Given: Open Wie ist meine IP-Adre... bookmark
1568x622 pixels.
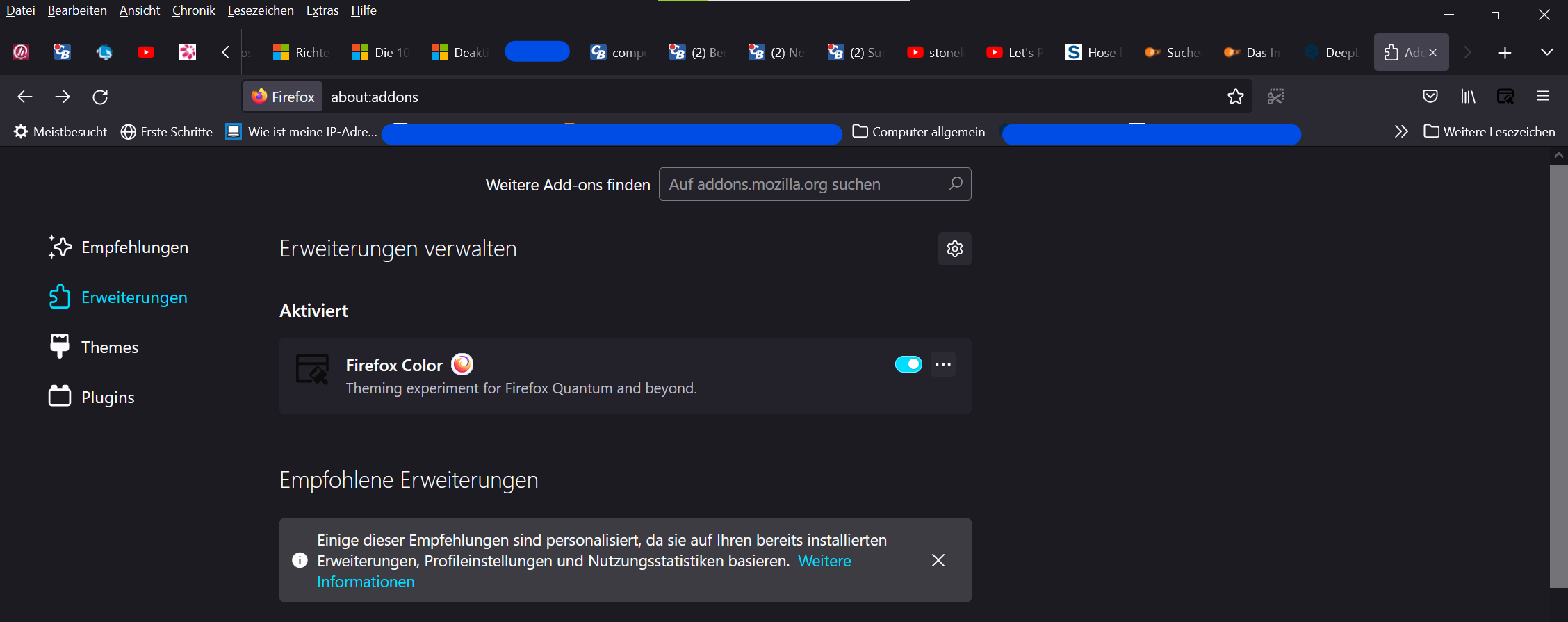Looking at the screenshot, I should [x=302, y=131].
